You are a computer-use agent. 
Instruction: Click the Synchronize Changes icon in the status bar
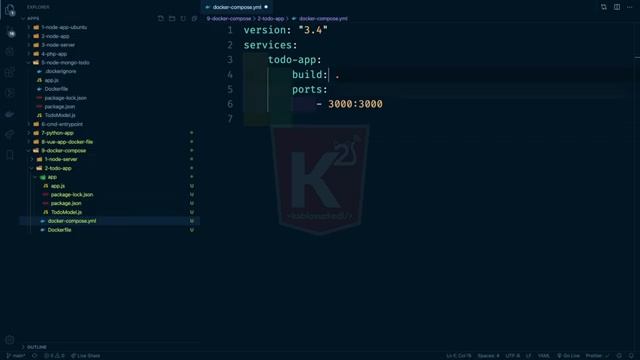tap(35, 356)
